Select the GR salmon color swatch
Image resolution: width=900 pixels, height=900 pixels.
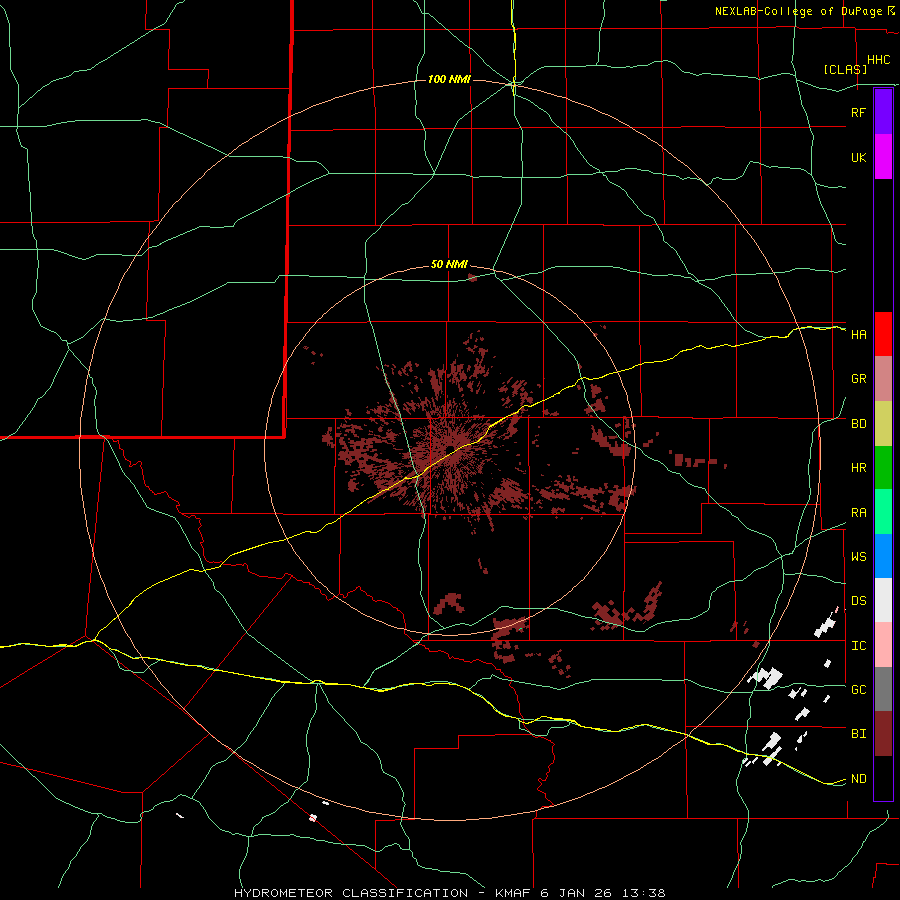pyautogui.click(x=883, y=379)
